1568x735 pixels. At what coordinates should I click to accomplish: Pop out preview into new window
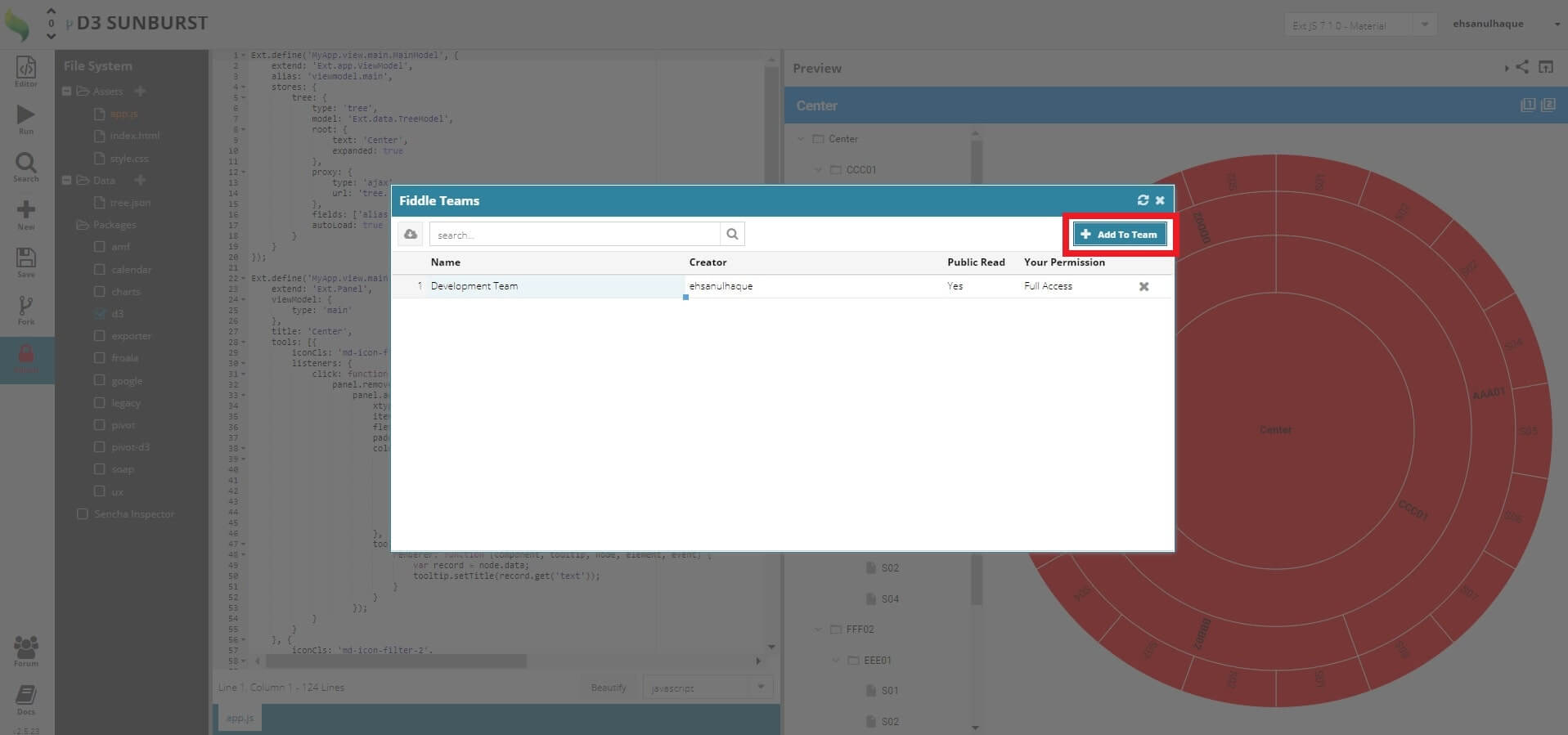coord(1546,67)
